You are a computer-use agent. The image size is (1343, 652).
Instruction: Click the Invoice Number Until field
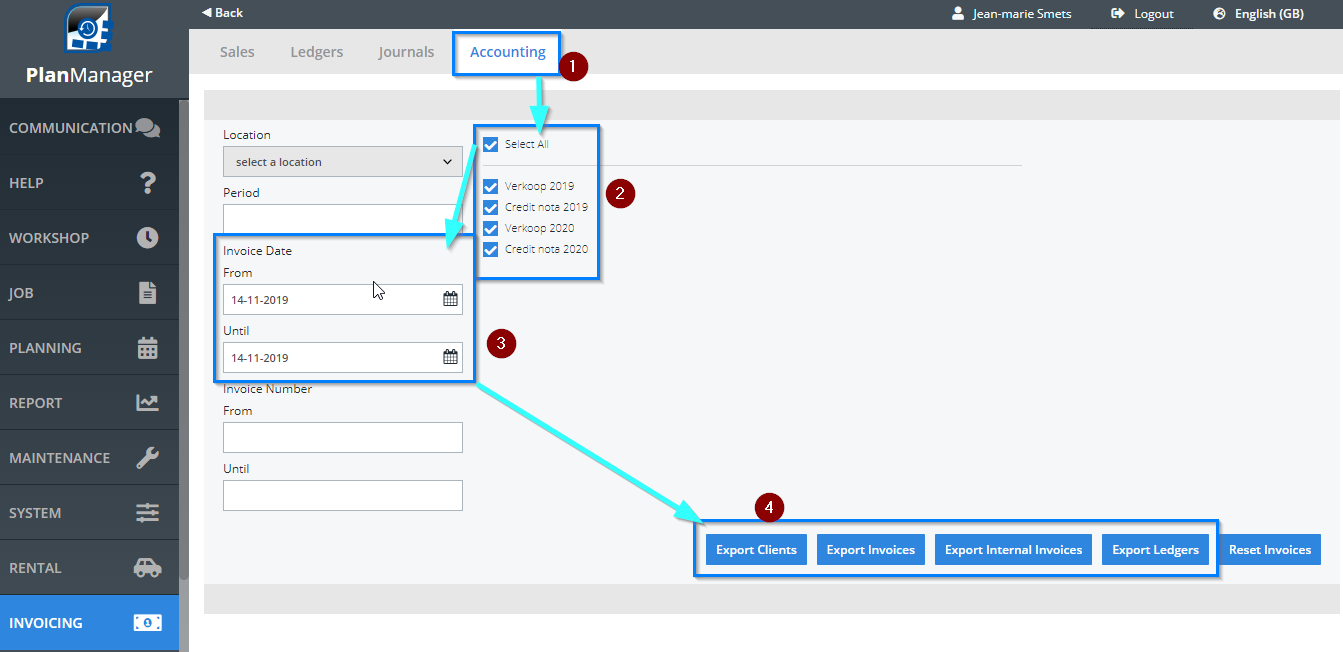[x=343, y=495]
